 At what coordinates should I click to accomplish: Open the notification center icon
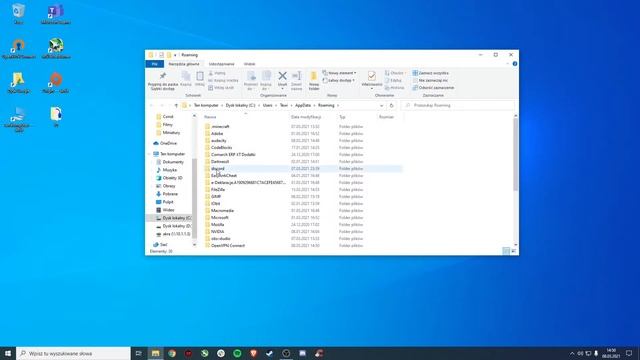coord(629,353)
